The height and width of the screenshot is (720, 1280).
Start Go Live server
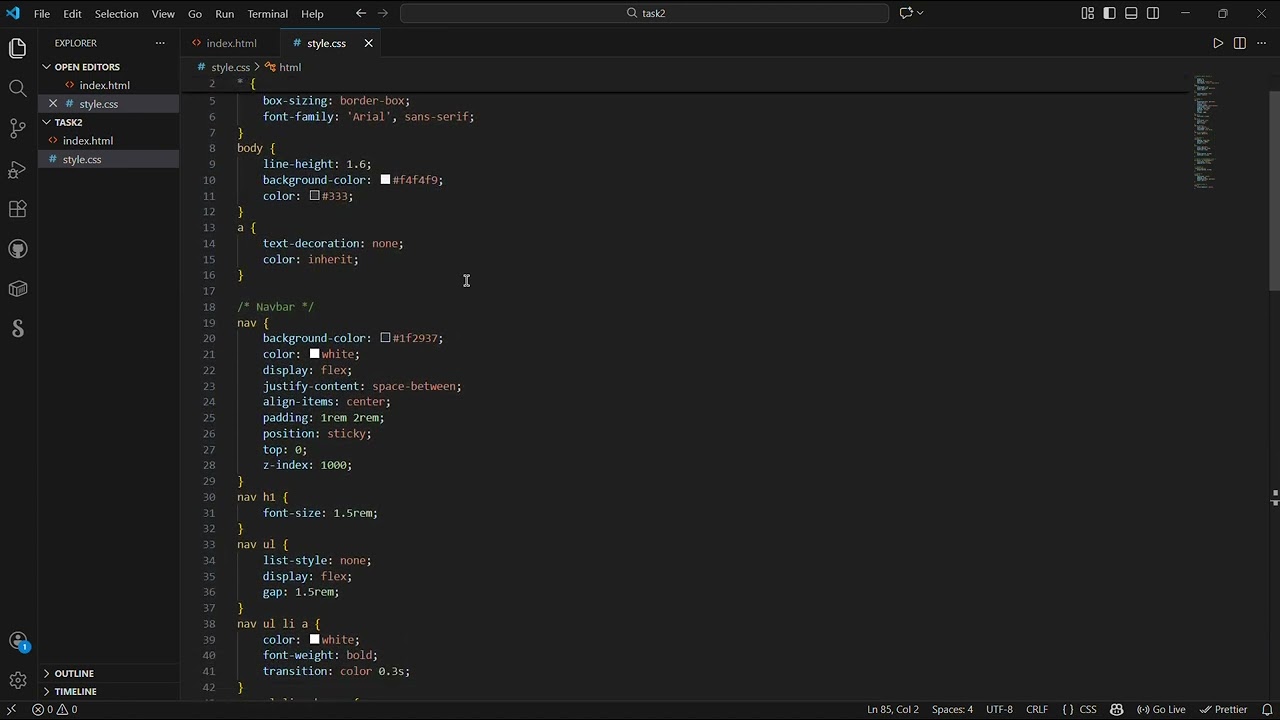click(1161, 709)
